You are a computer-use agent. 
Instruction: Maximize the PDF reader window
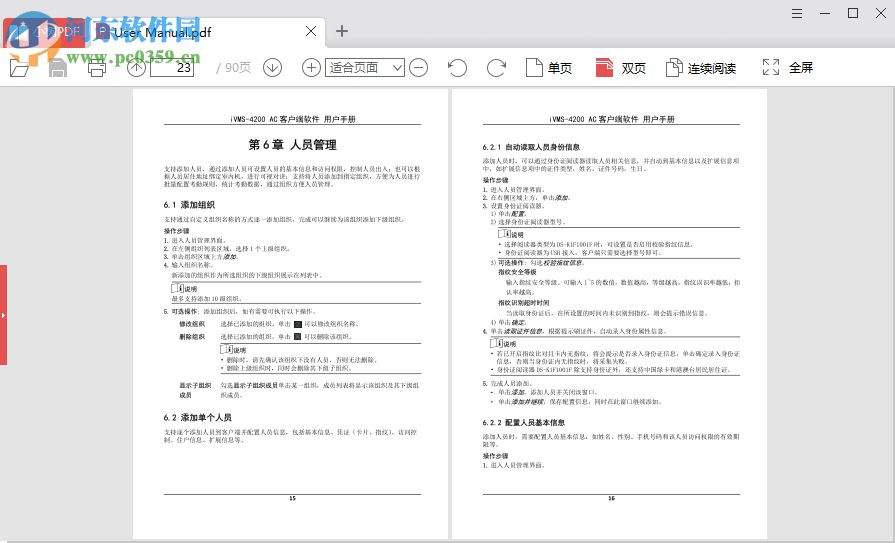(x=853, y=13)
